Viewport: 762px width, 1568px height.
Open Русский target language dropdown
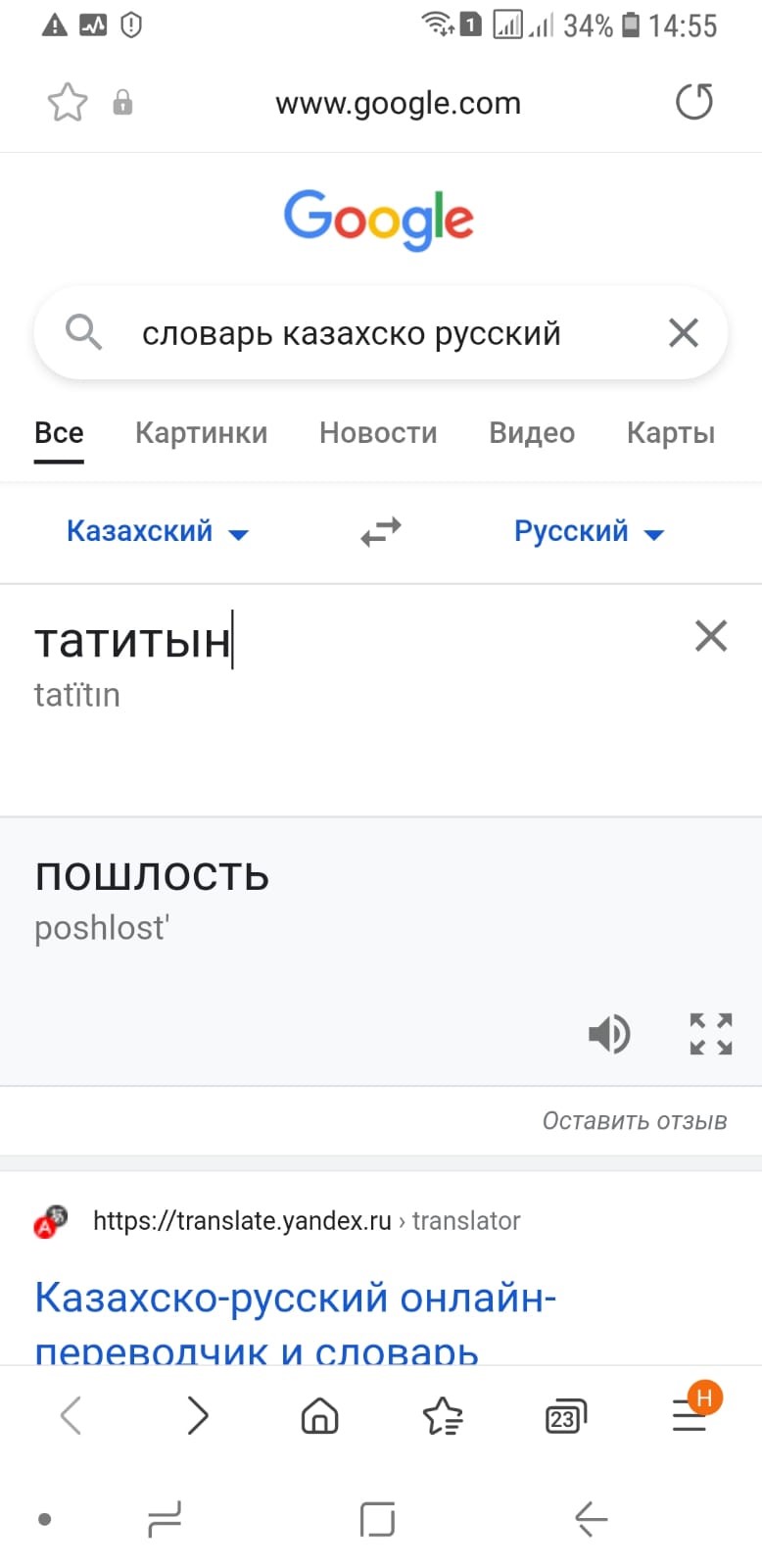coord(589,532)
